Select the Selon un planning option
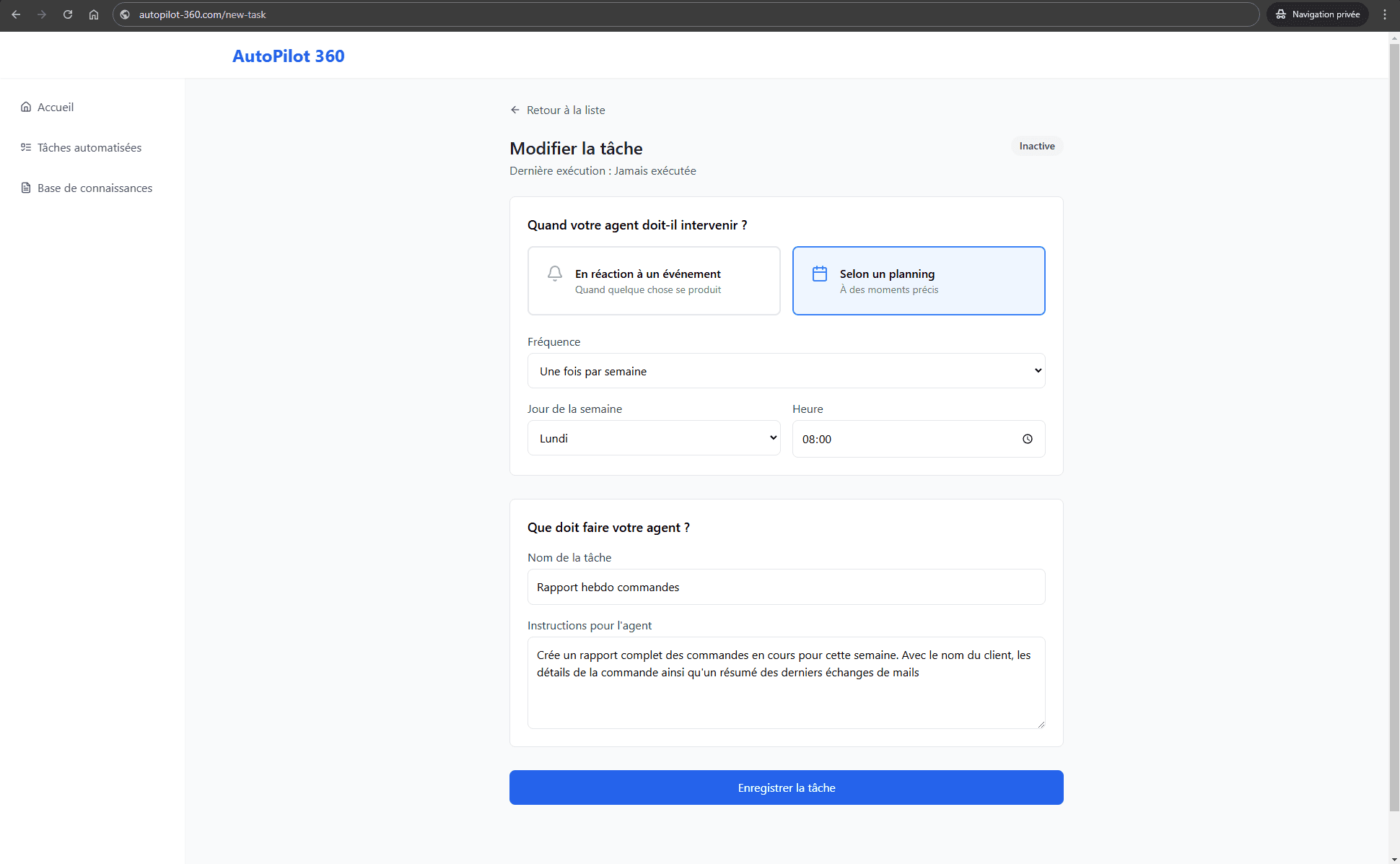1400x864 pixels. [x=918, y=281]
